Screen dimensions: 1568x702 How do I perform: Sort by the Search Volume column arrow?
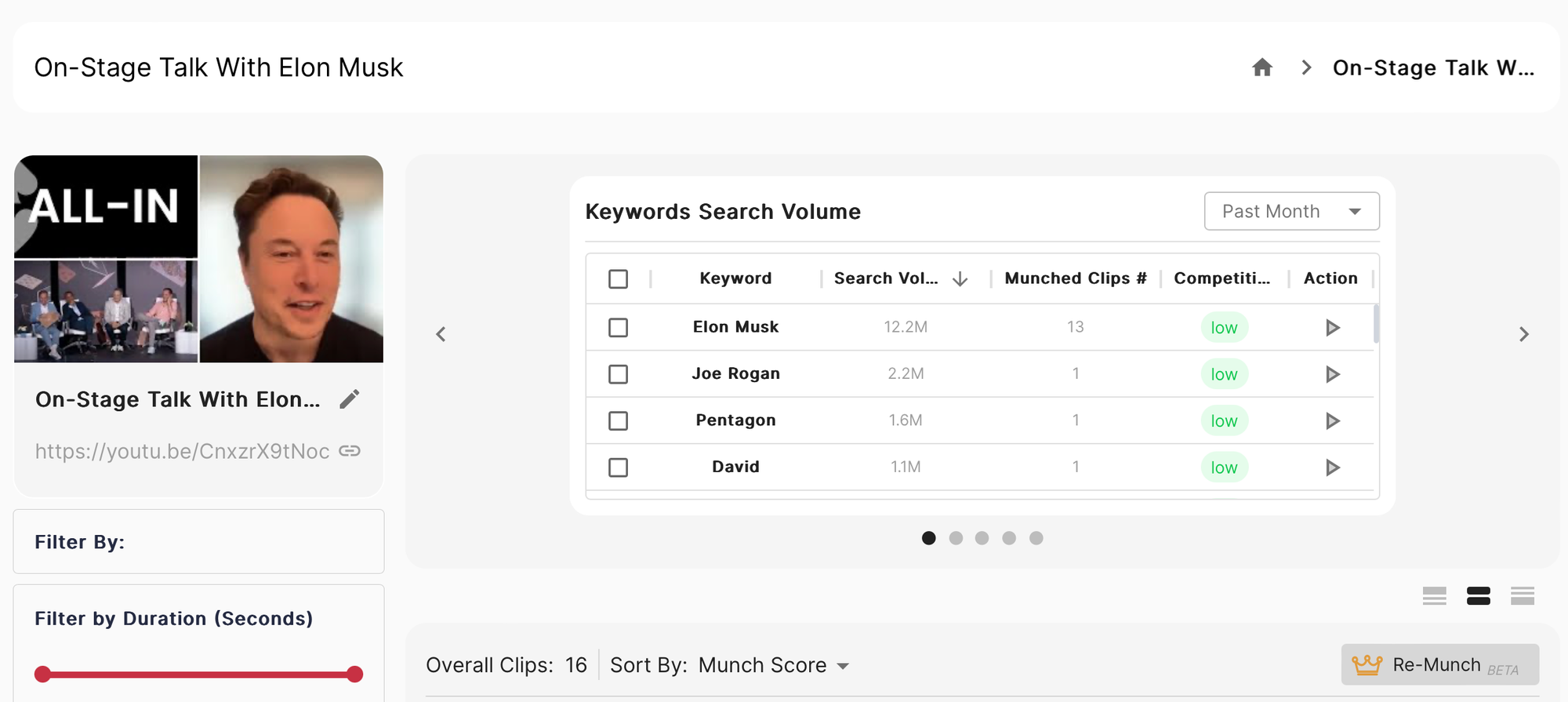coord(960,278)
